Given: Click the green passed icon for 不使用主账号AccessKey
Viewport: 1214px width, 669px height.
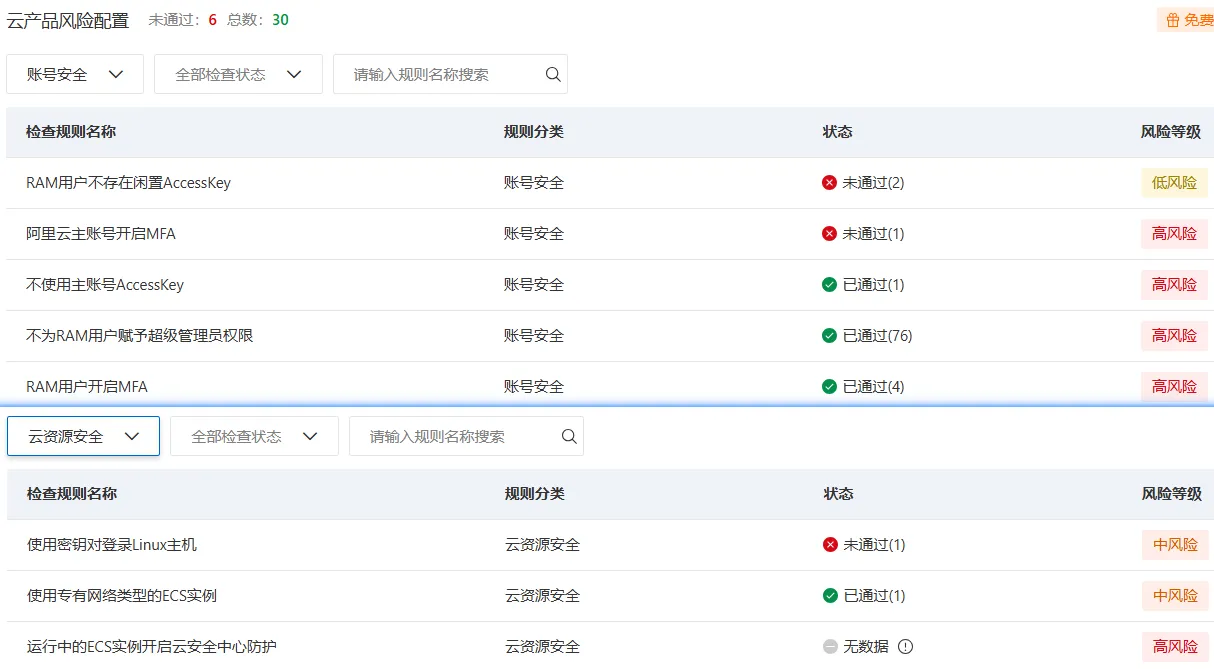Looking at the screenshot, I should click(829, 285).
